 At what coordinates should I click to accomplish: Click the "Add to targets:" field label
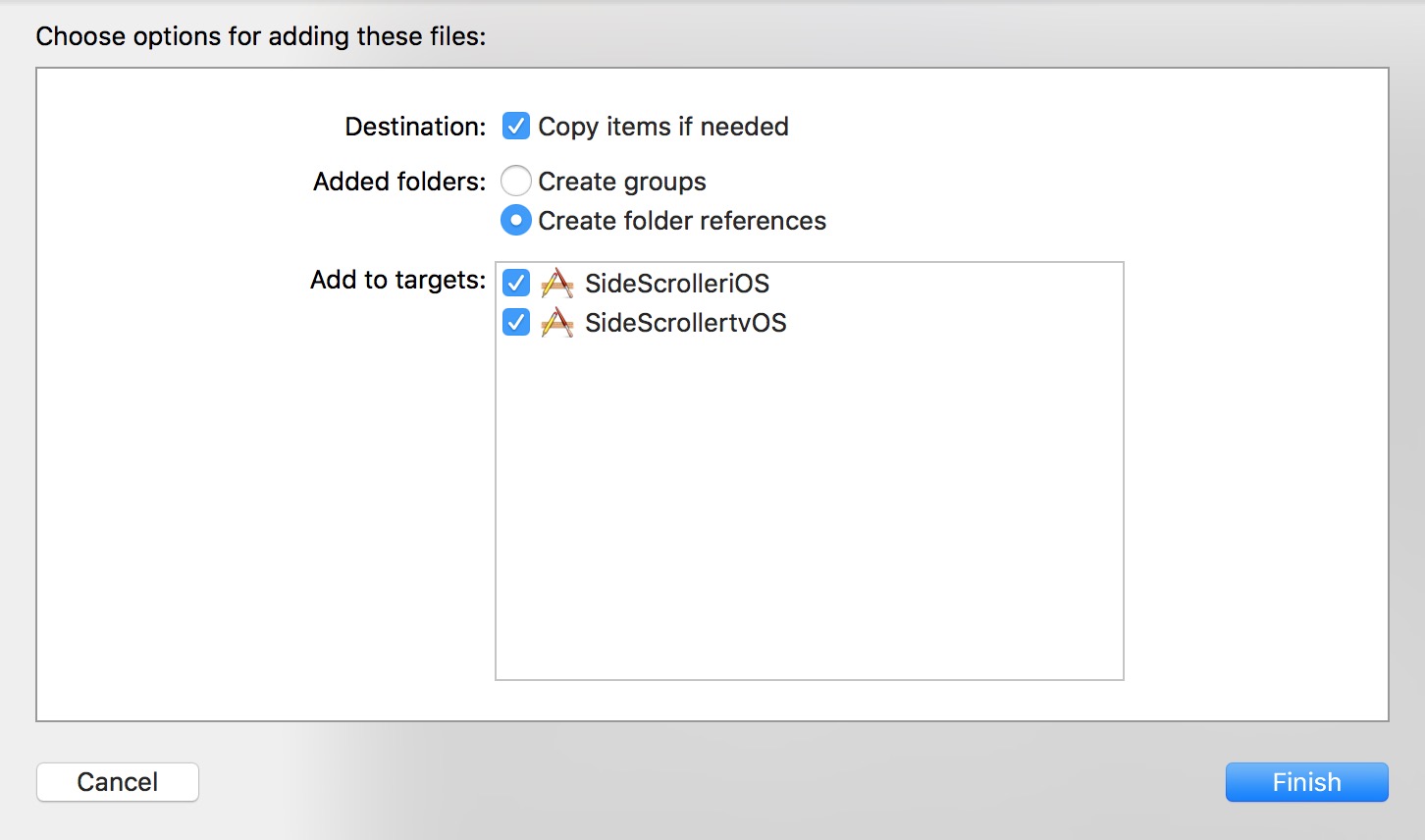pyautogui.click(x=397, y=280)
